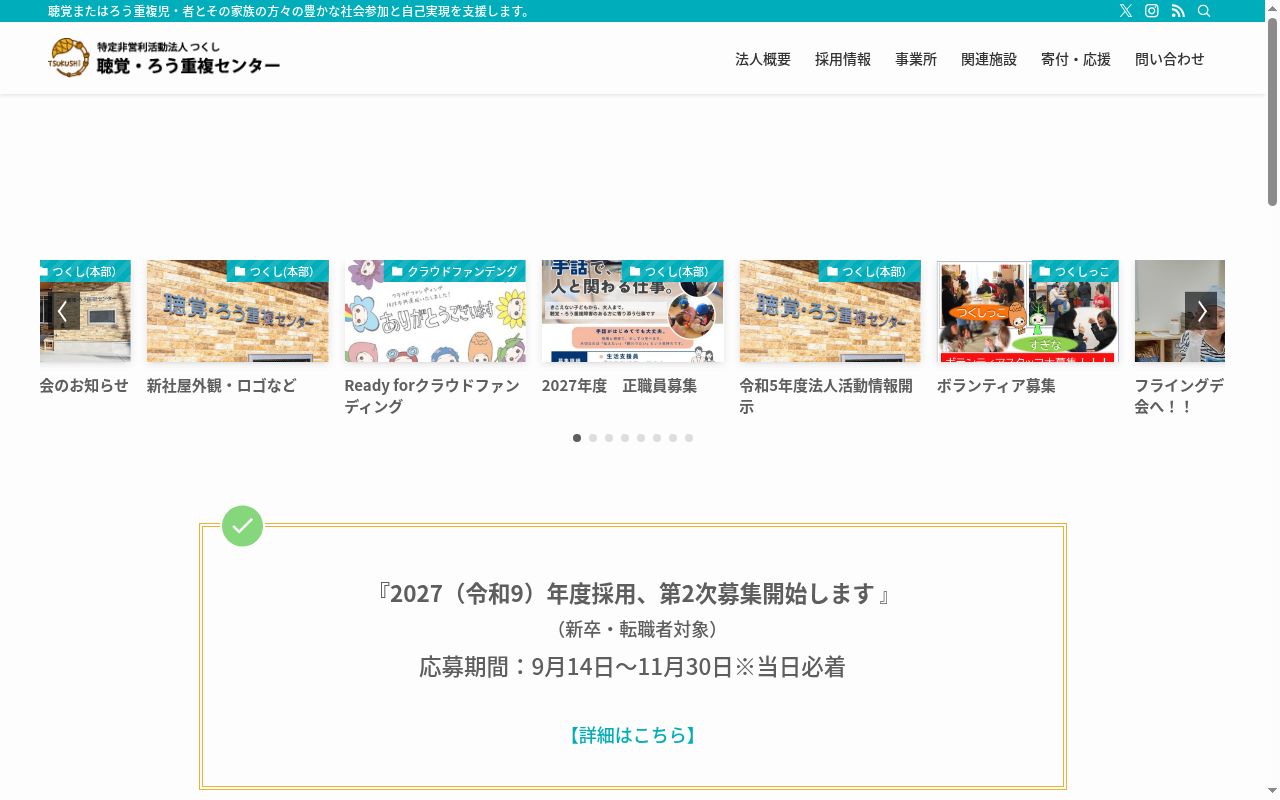
Task: Open the 採用情報 menu item
Action: coord(843,59)
